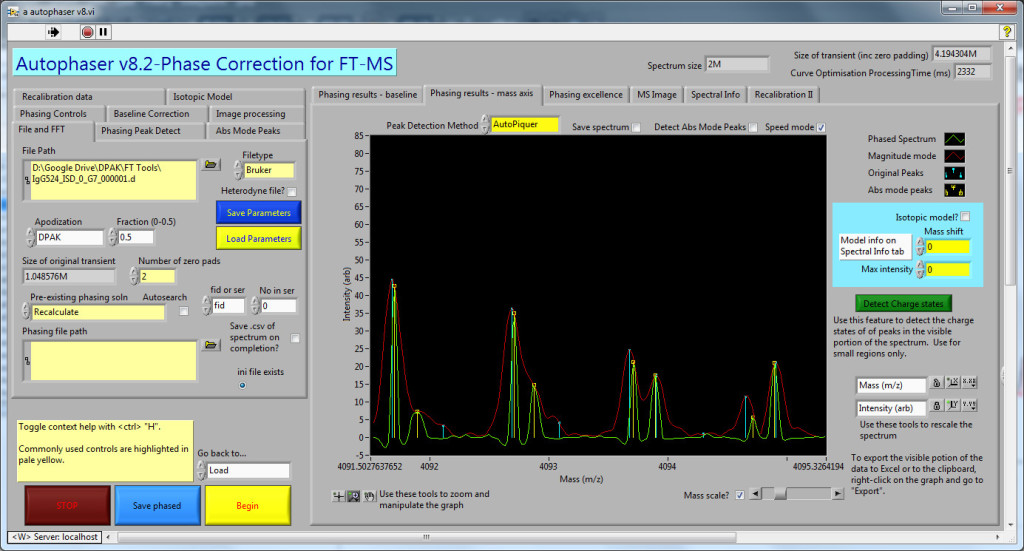The height and width of the screenshot is (551, 1024).
Task: Click the ini file exists indicator
Action: [x=242, y=385]
